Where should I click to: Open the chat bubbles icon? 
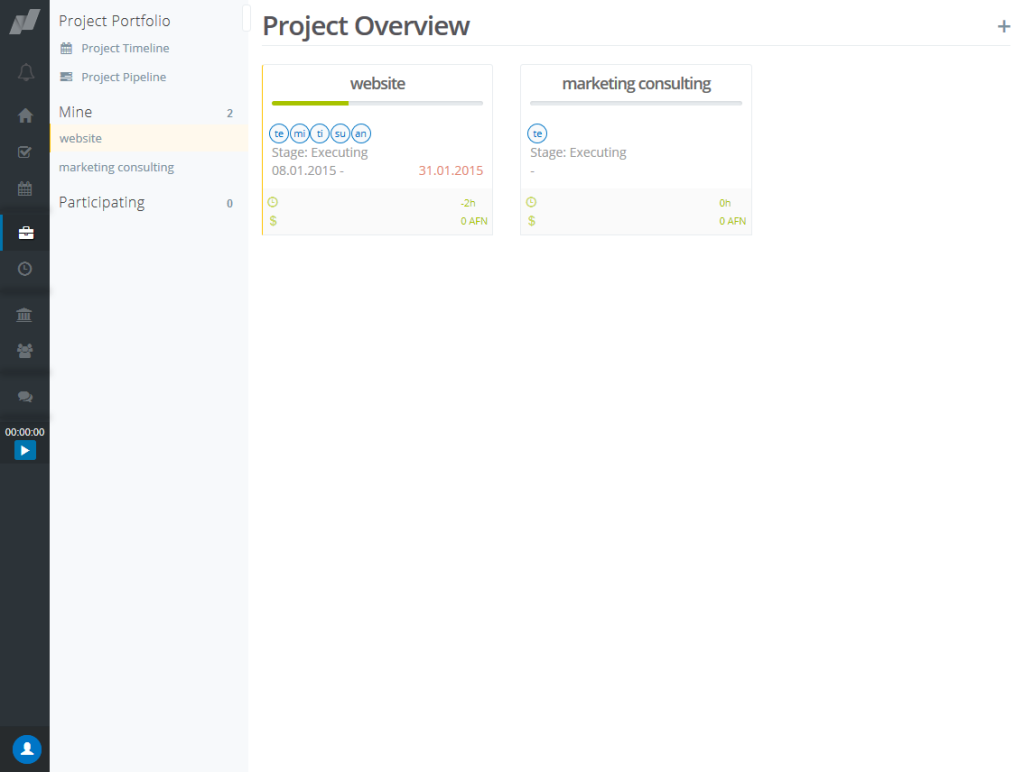click(x=25, y=397)
